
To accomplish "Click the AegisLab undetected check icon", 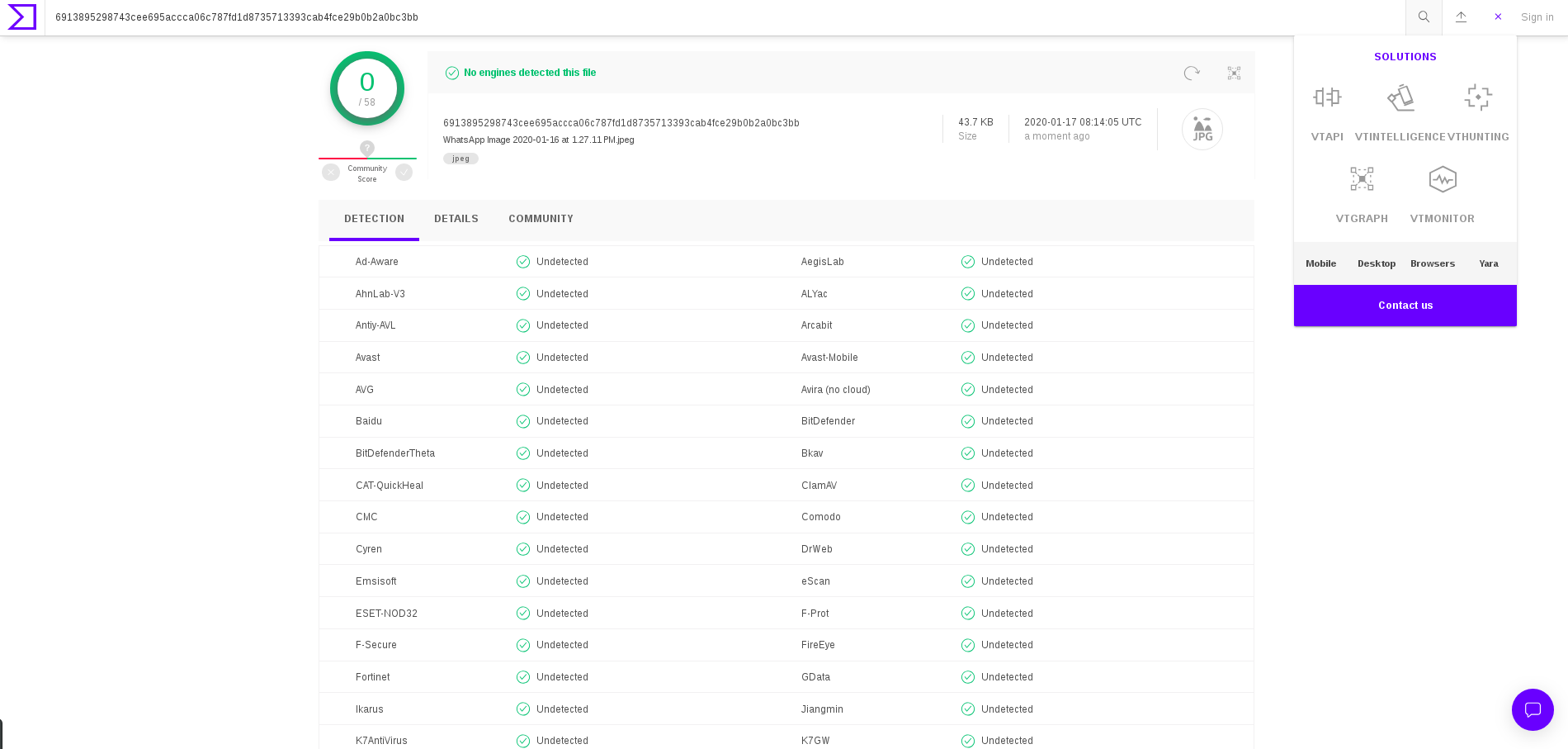I will [x=968, y=262].
